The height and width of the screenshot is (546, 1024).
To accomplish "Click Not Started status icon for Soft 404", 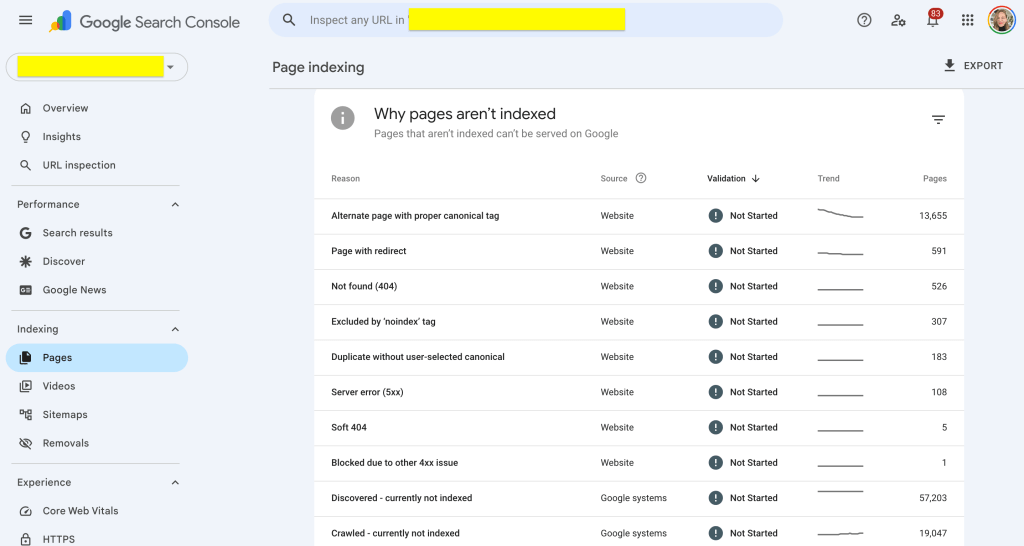I will click(x=716, y=428).
